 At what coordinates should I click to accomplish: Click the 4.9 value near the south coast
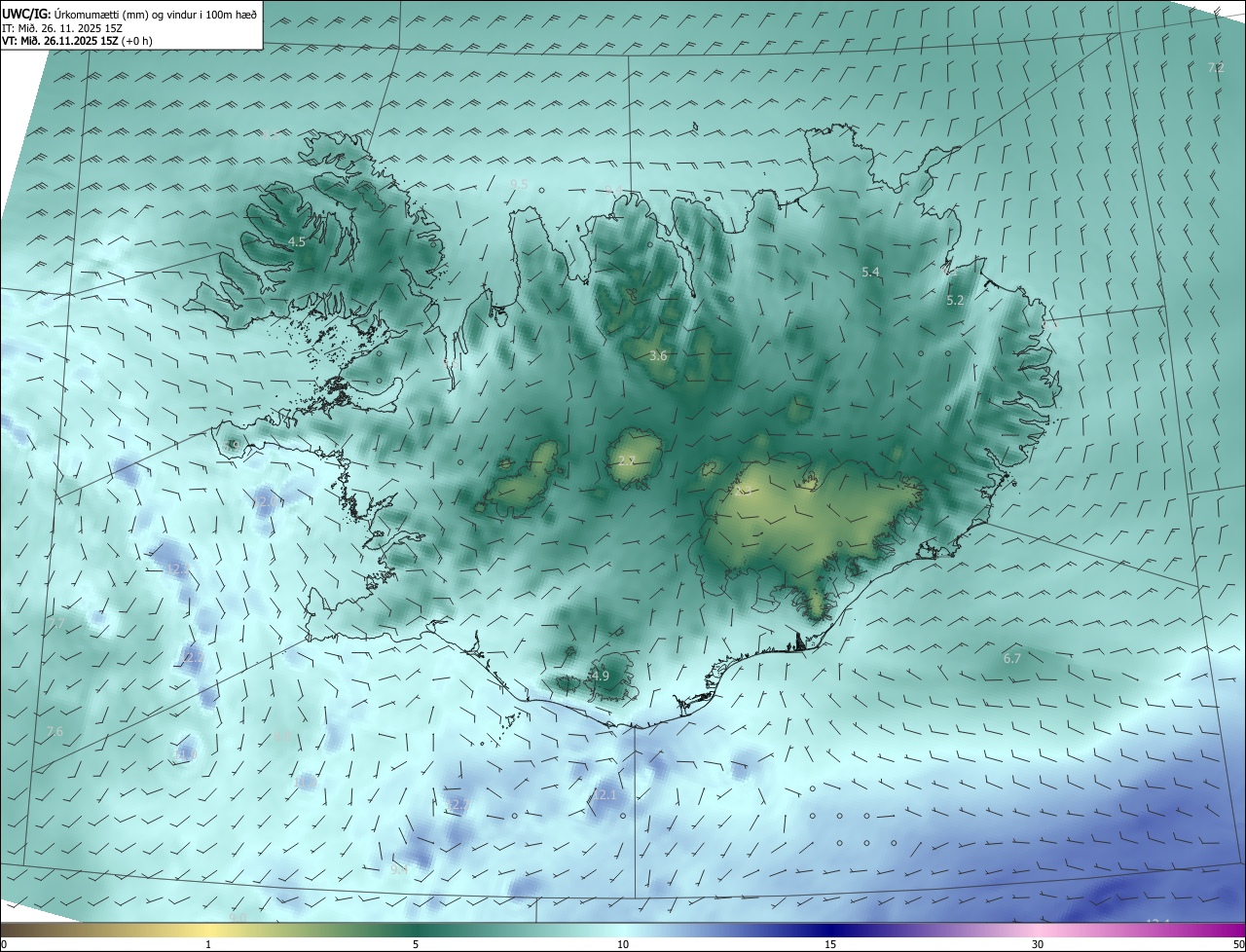[x=601, y=676]
